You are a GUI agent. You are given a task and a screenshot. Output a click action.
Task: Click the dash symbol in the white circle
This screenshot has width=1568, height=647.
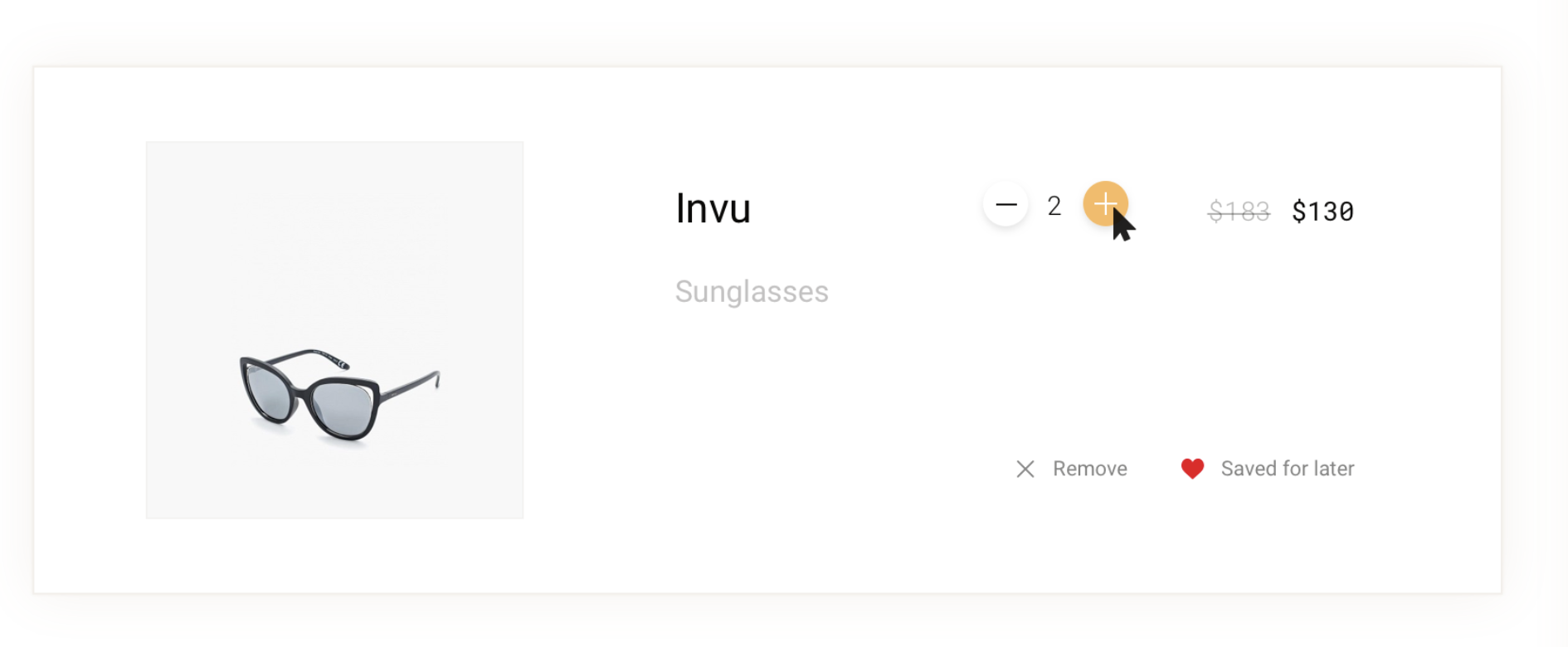coord(1006,204)
